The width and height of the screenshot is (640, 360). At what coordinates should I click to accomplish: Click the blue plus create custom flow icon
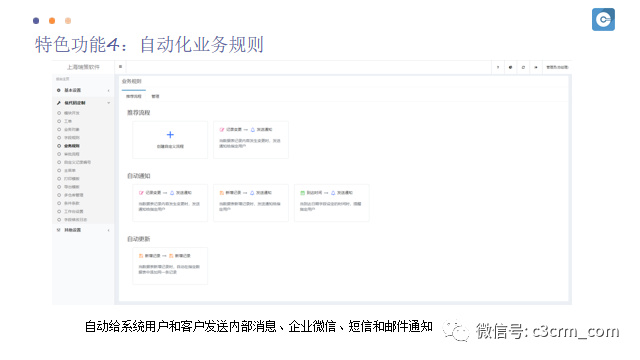coord(170,135)
